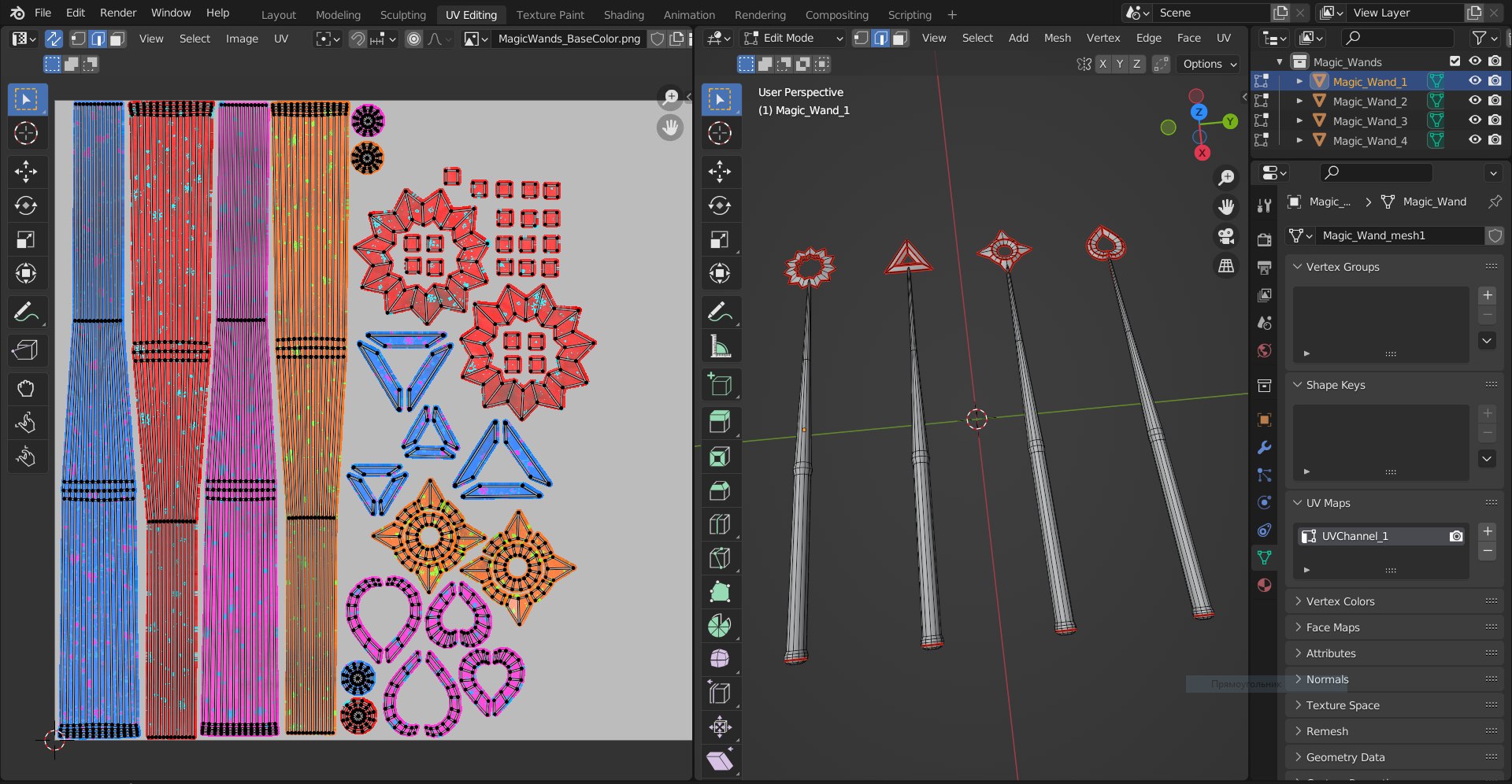The image size is (1512, 784).
Task: Expand the Vertex Colors panel
Action: [x=1297, y=601]
